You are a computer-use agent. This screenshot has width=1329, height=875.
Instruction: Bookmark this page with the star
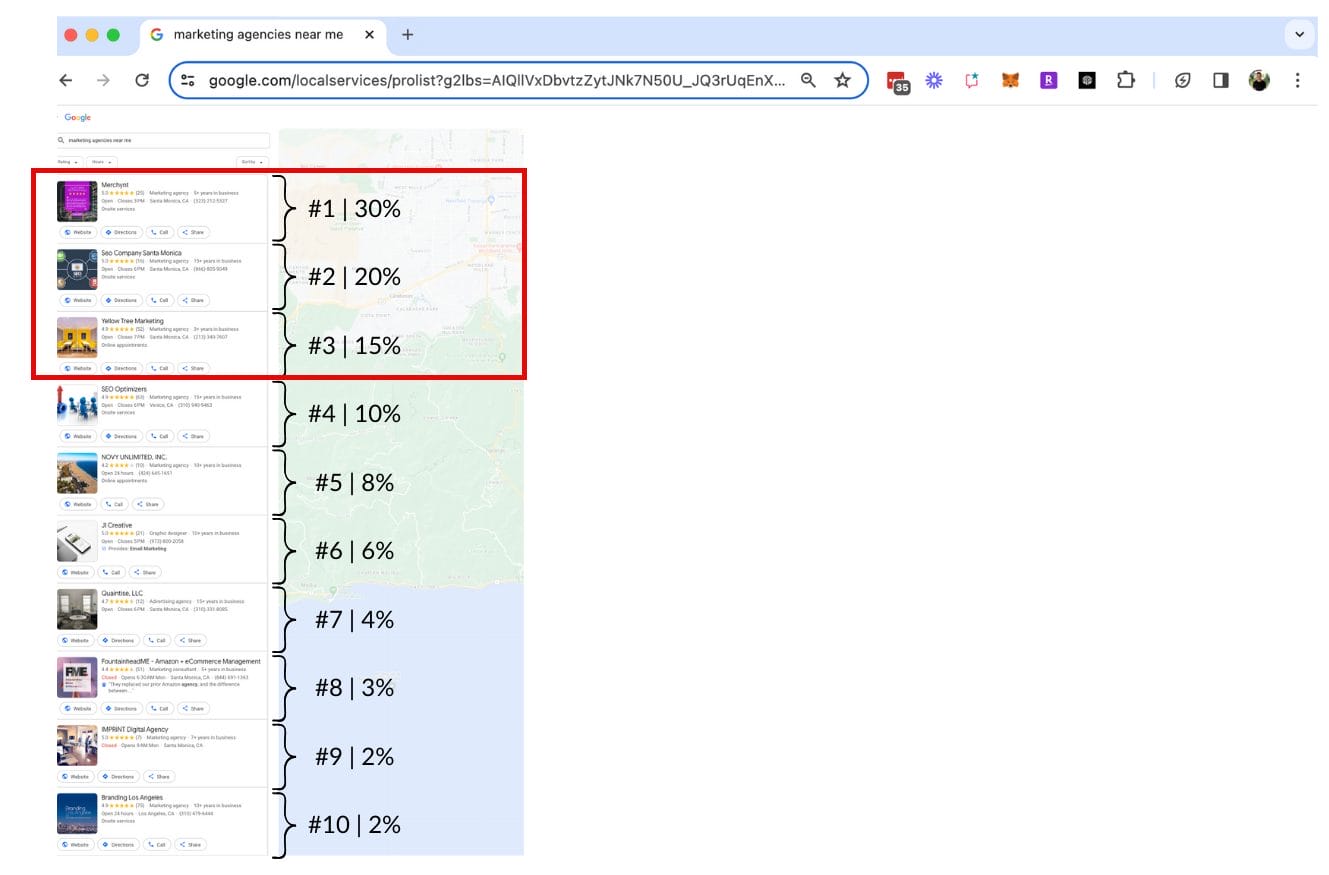(x=842, y=81)
